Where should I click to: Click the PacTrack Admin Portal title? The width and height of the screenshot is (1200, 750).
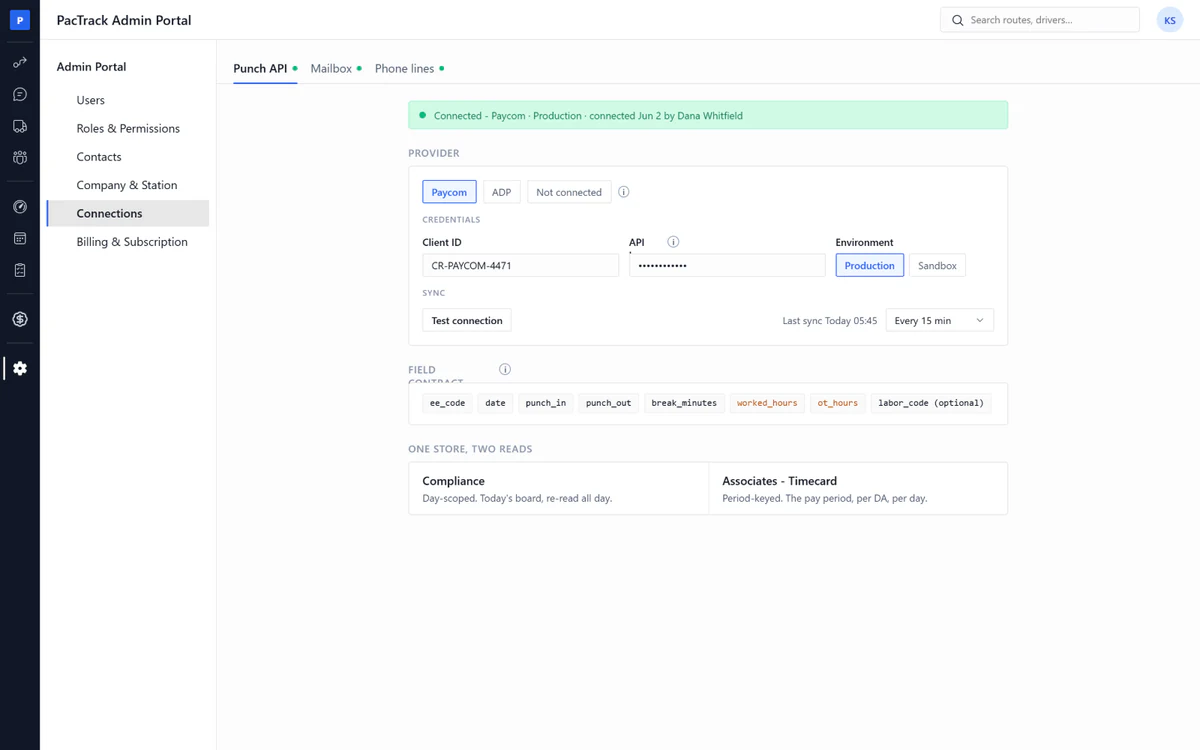click(x=124, y=20)
